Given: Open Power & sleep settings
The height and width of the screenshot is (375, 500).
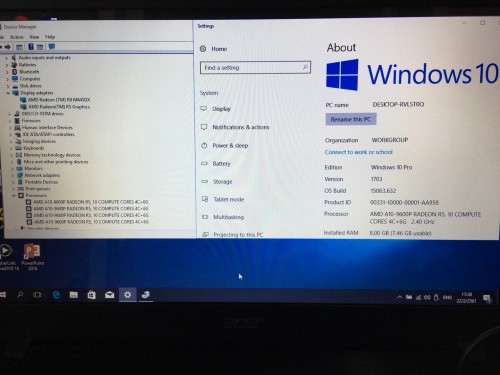Looking at the screenshot, I should point(230,146).
